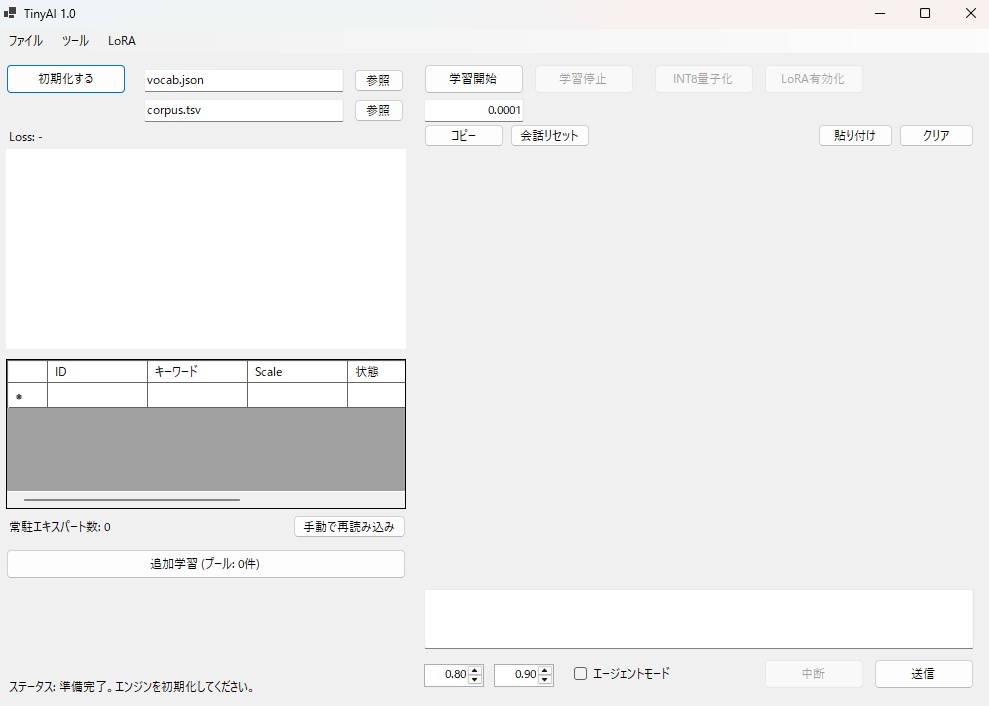Click the 学習停止 button
Screen dimensions: 989x706
click(x=583, y=79)
